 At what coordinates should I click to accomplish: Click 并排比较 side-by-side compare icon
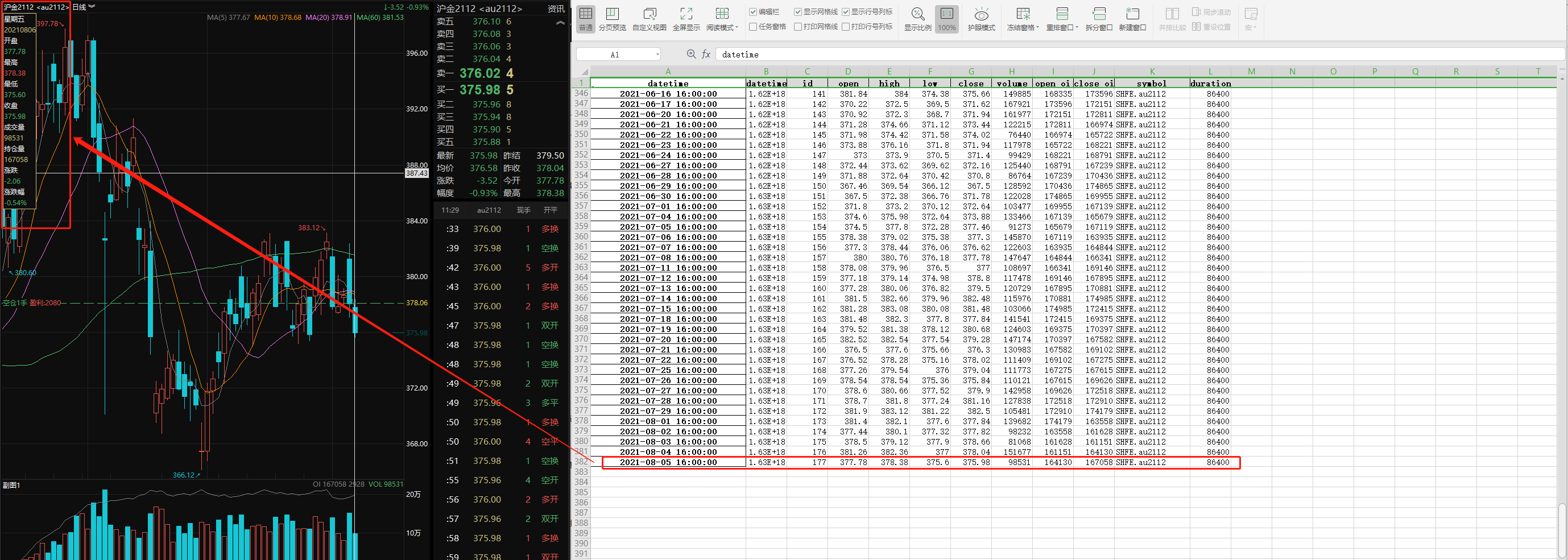[x=1172, y=18]
